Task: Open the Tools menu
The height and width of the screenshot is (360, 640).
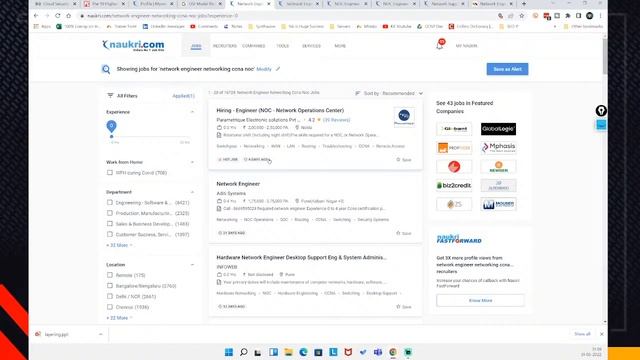Action: (x=282, y=46)
